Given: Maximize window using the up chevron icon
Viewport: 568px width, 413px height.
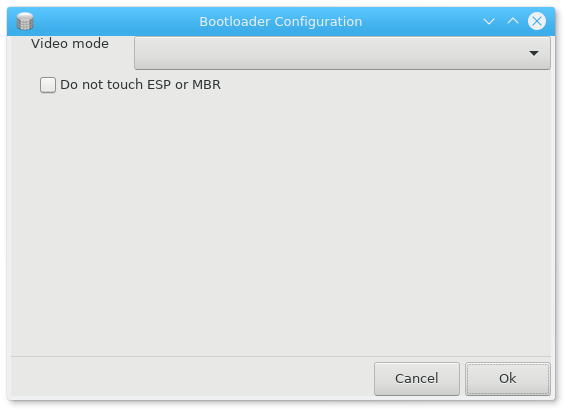Looking at the screenshot, I should point(513,21).
